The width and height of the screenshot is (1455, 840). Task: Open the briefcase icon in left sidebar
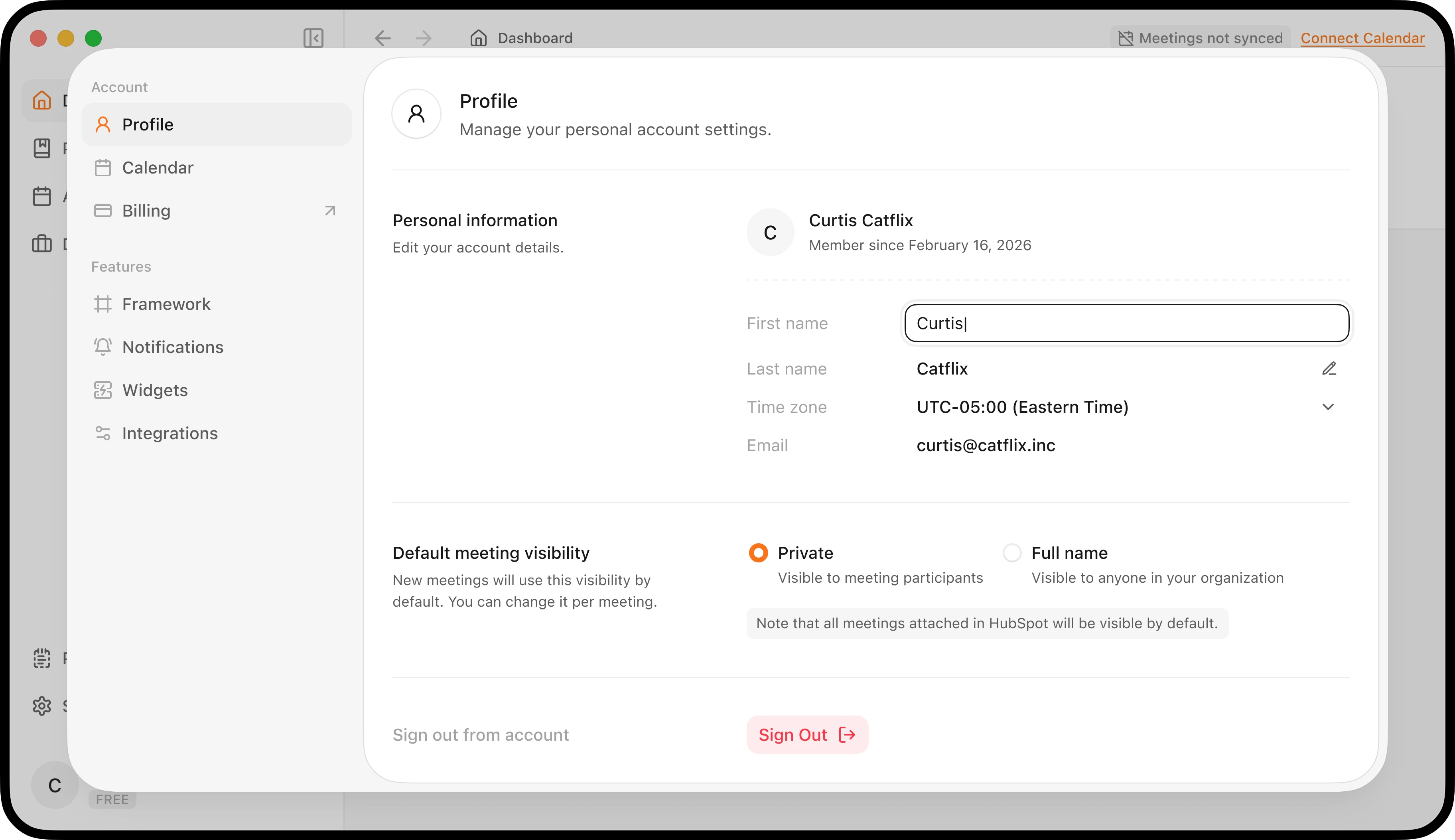[x=41, y=243]
